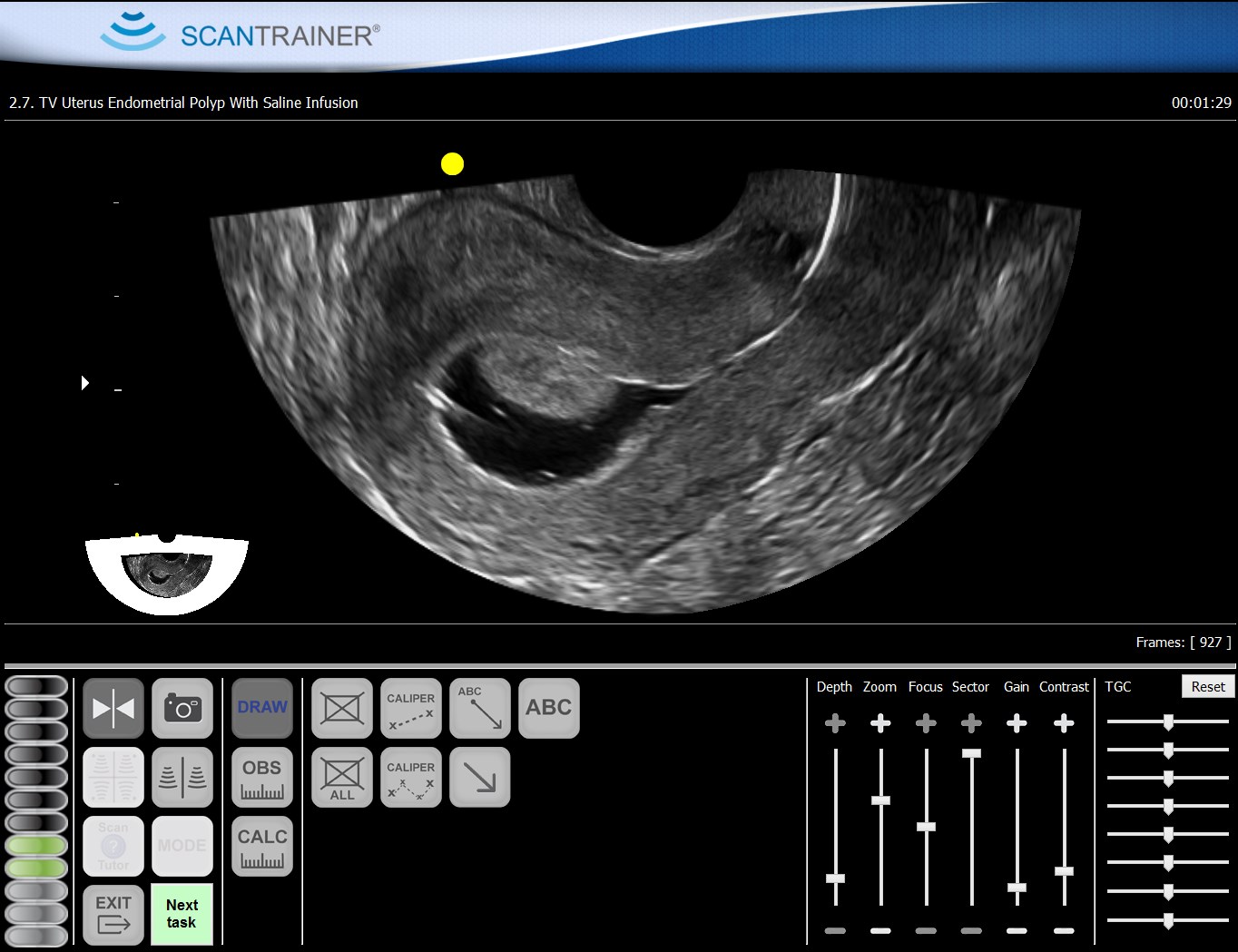Screen dimensions: 1238x952
Task: Select the multi-point CALIPER trace tool
Action: tap(411, 777)
